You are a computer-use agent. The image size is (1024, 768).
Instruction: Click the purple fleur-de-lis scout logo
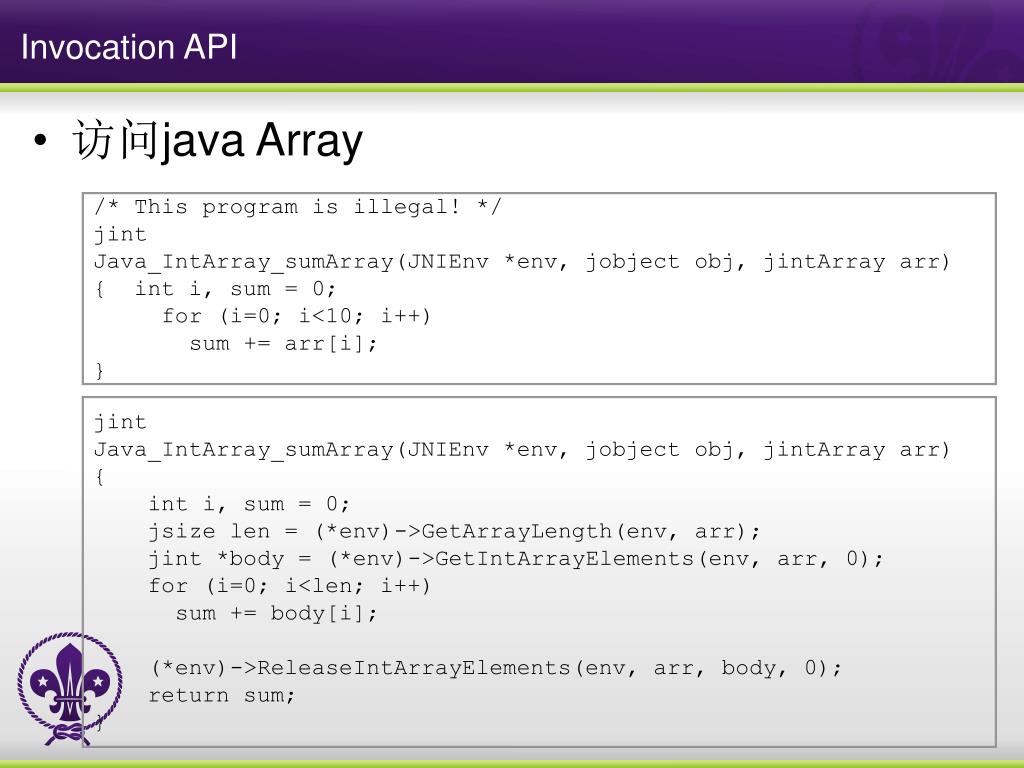(70, 689)
